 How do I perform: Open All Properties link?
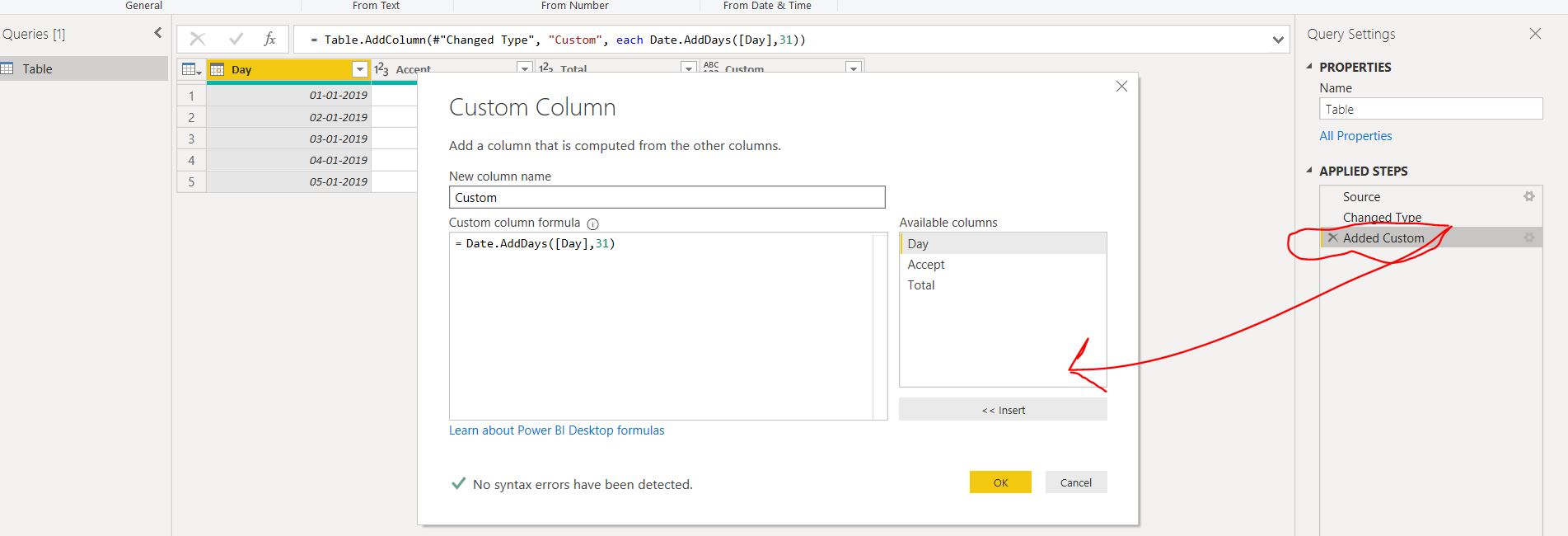coord(1355,136)
